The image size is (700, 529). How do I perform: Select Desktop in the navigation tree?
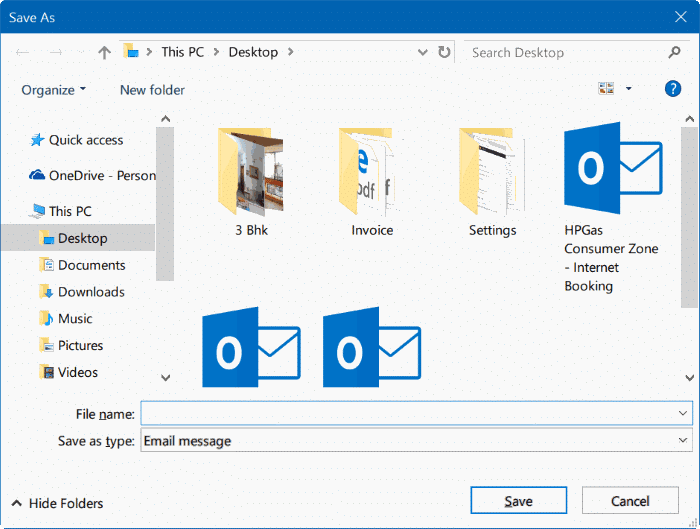pyautogui.click(x=78, y=238)
